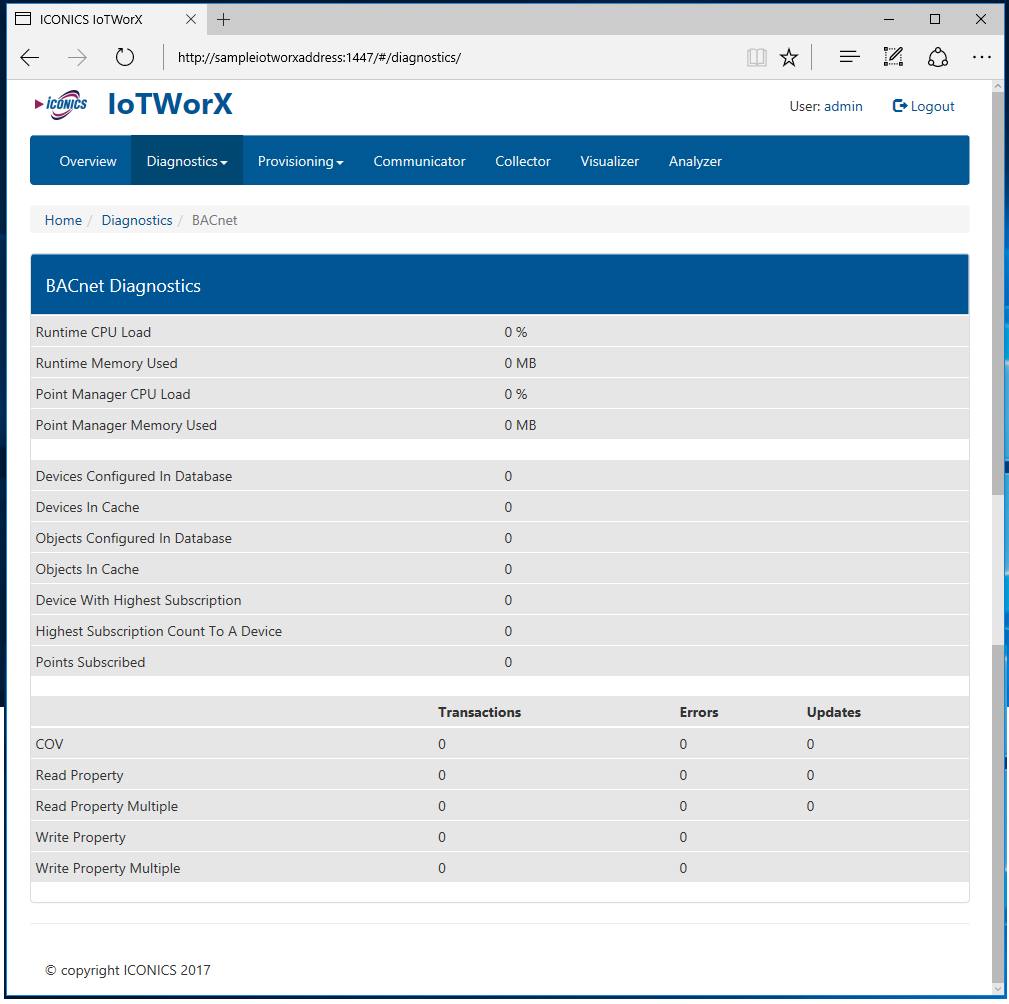Open the Overview nav item
The image size is (1009, 1004).
coord(88,161)
